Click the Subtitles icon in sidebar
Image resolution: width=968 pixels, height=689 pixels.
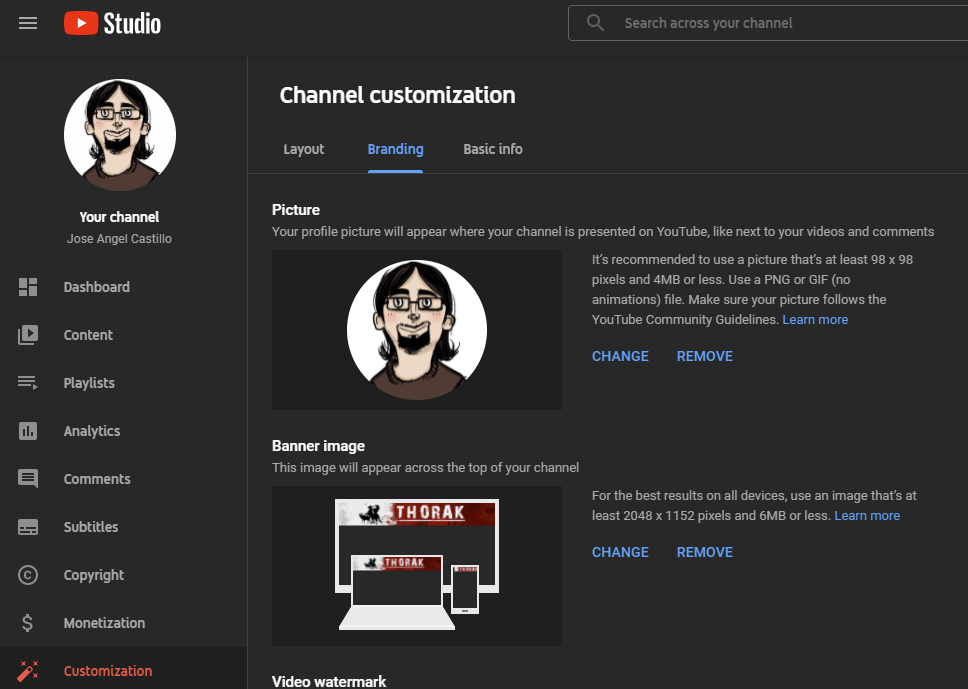[x=28, y=527]
